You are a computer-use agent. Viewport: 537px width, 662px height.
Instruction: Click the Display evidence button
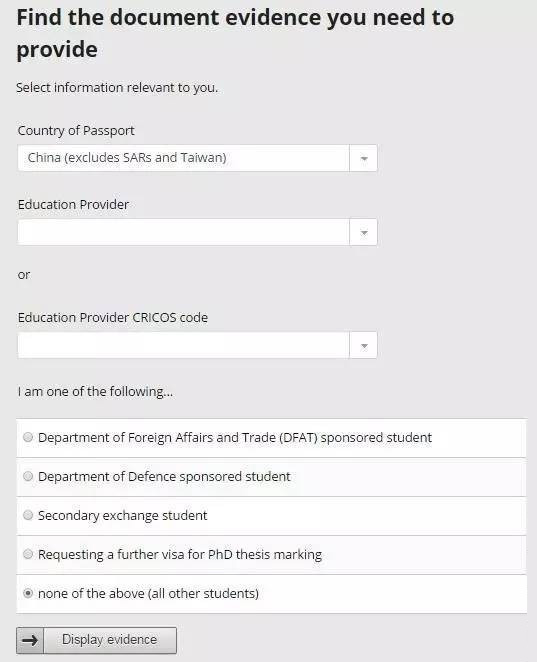97,640
